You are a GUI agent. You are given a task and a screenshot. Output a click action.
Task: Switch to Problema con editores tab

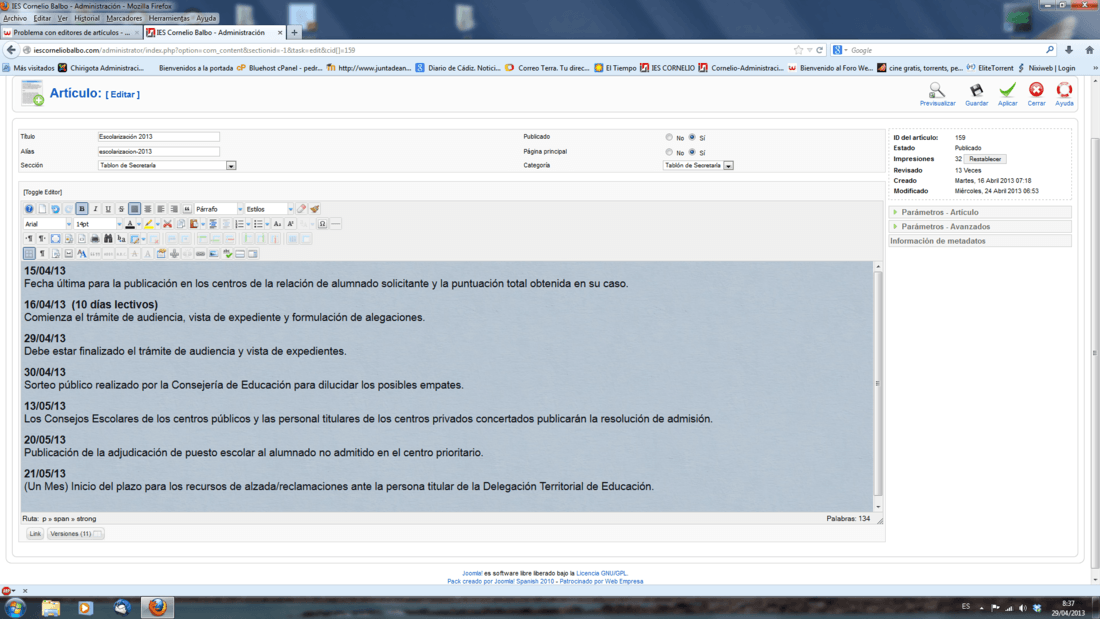point(71,32)
